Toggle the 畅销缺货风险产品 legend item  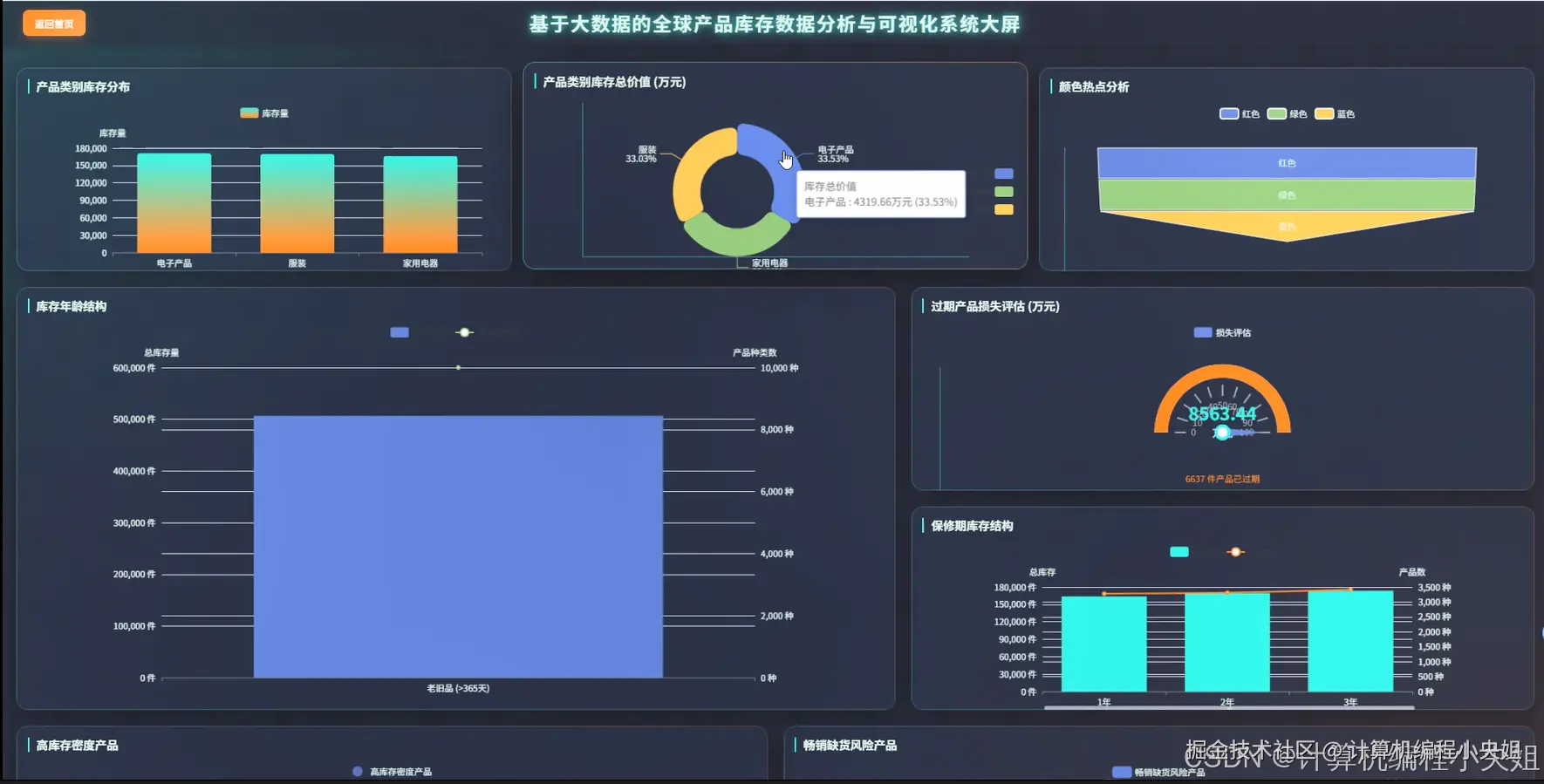(x=1159, y=772)
